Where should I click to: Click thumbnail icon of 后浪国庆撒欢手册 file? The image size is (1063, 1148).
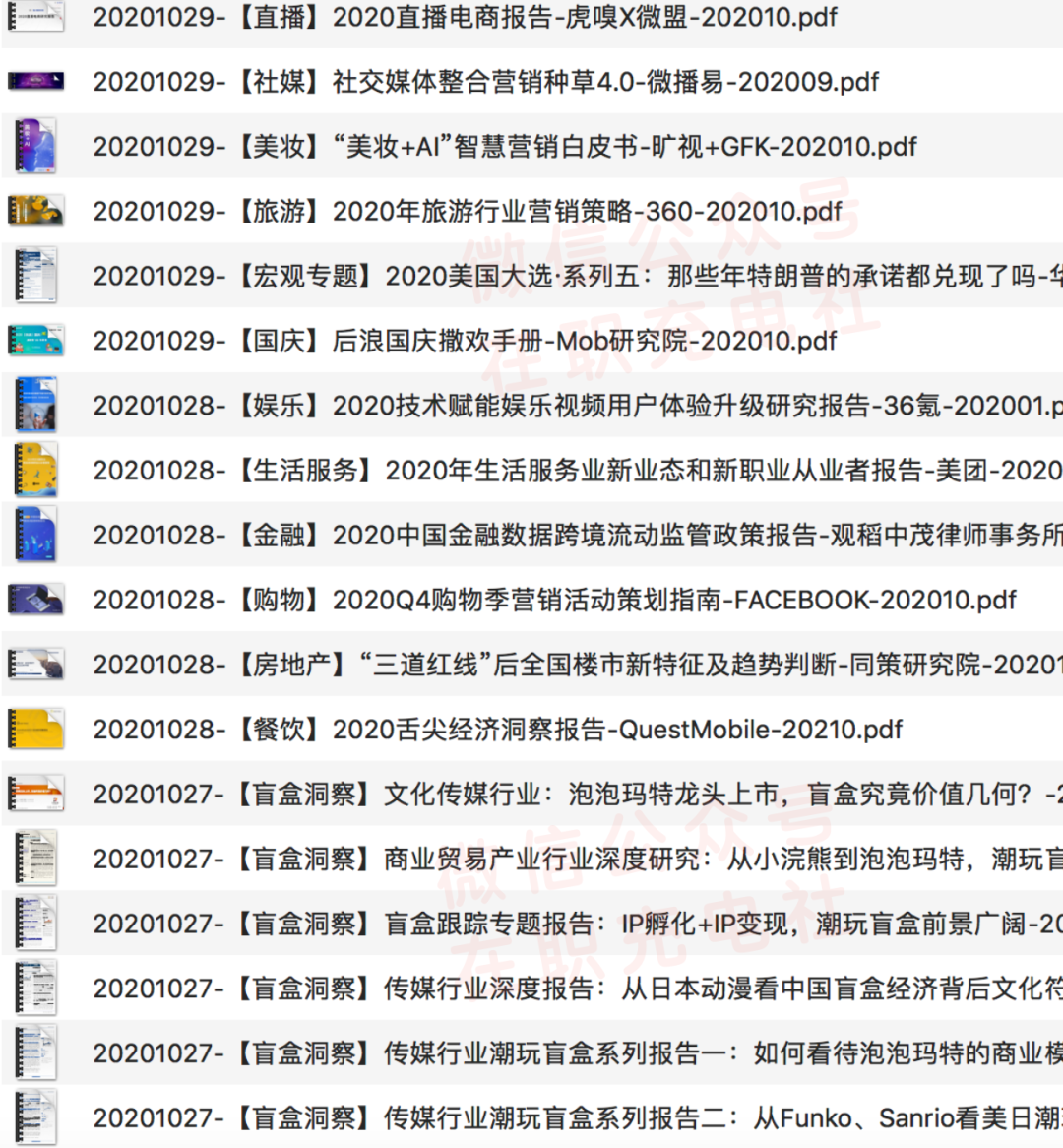click(35, 340)
